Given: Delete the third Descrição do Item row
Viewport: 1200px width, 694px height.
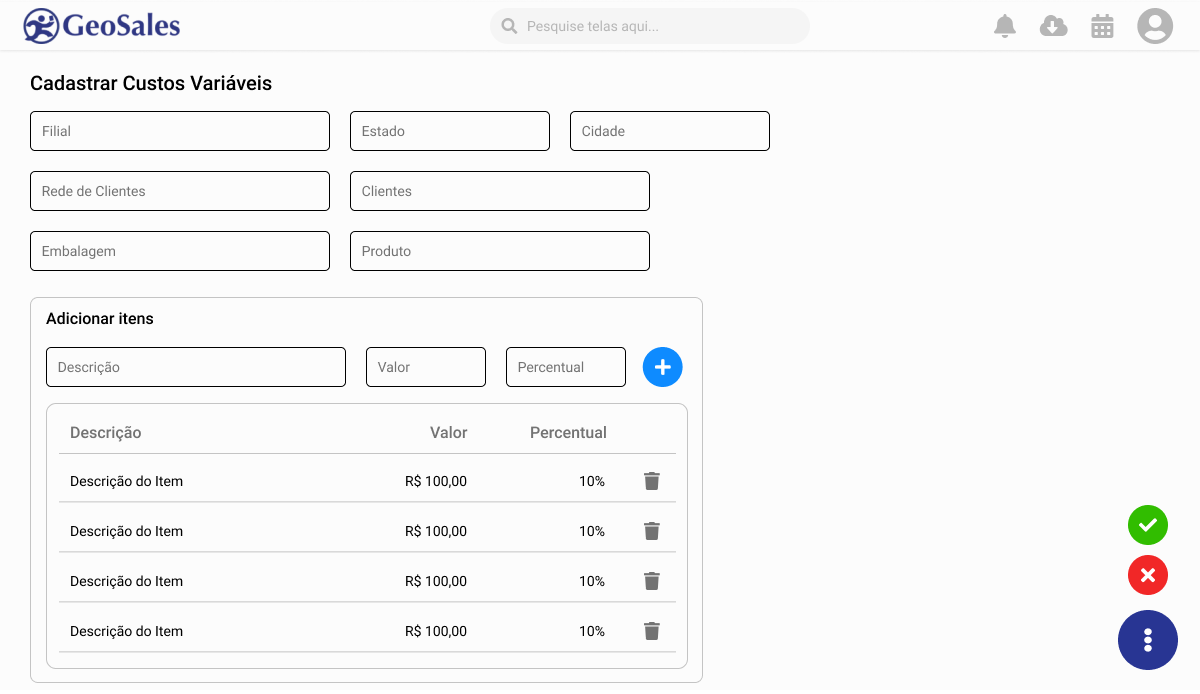Looking at the screenshot, I should (652, 581).
